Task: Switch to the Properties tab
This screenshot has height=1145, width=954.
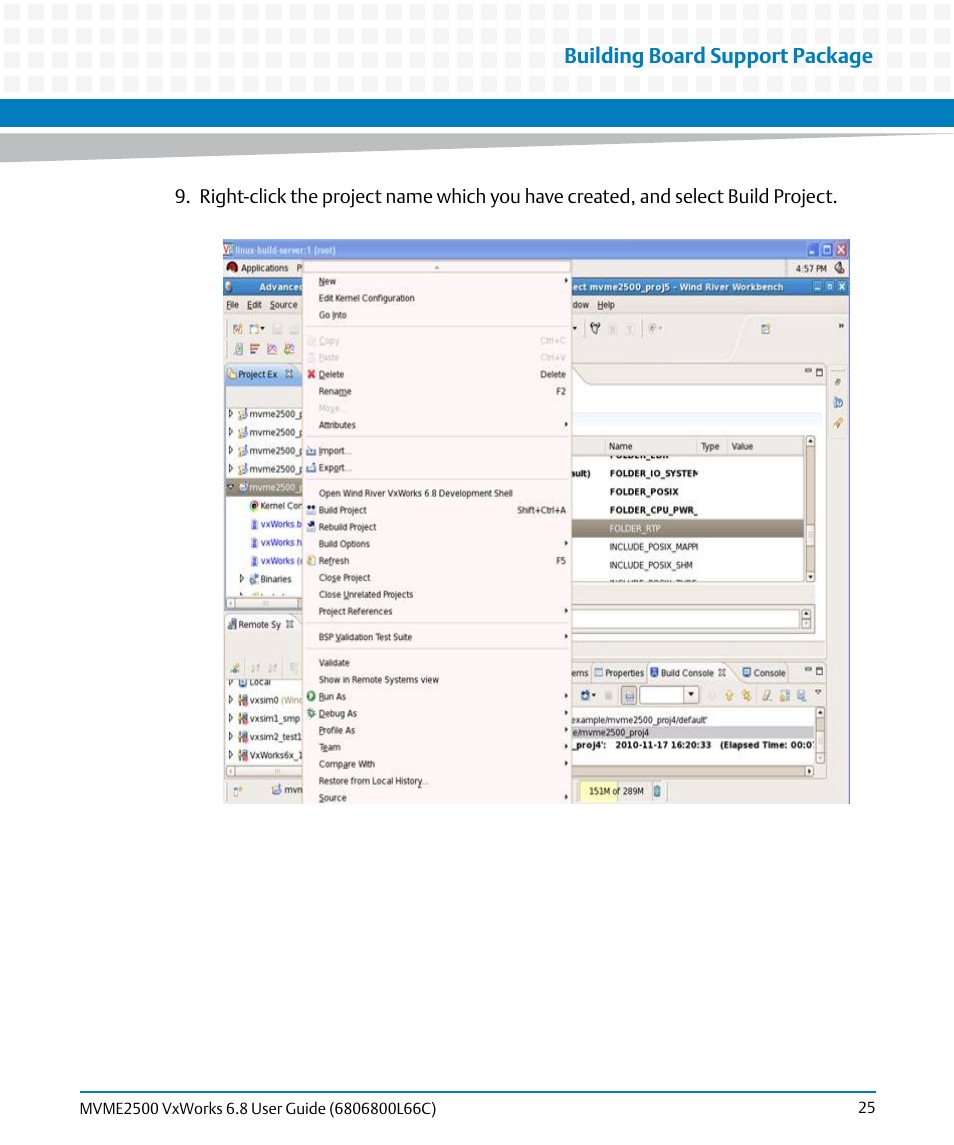Action: click(x=619, y=673)
